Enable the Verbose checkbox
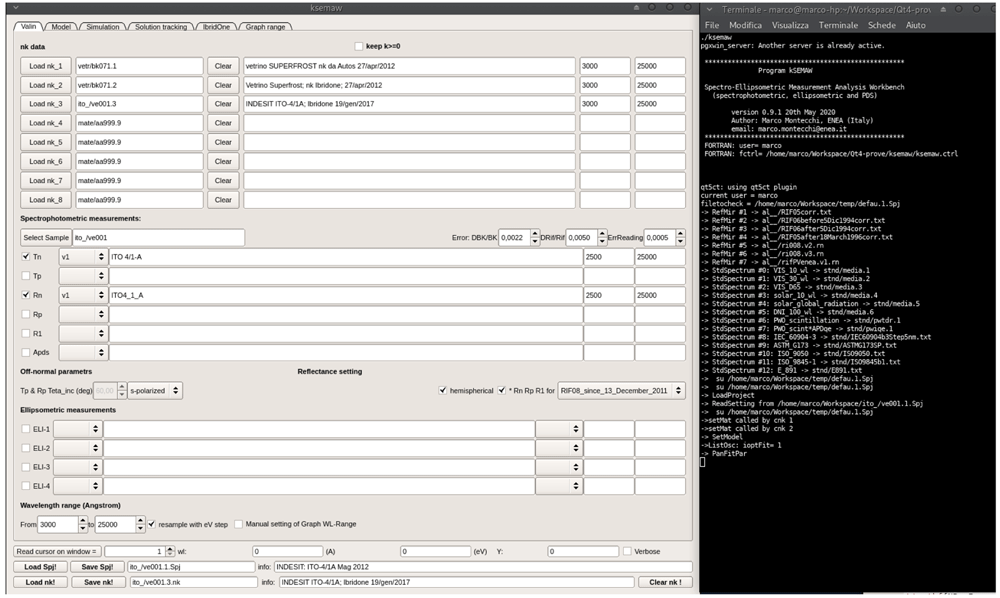Viewport: 1000px width, 598px height. 628,551
